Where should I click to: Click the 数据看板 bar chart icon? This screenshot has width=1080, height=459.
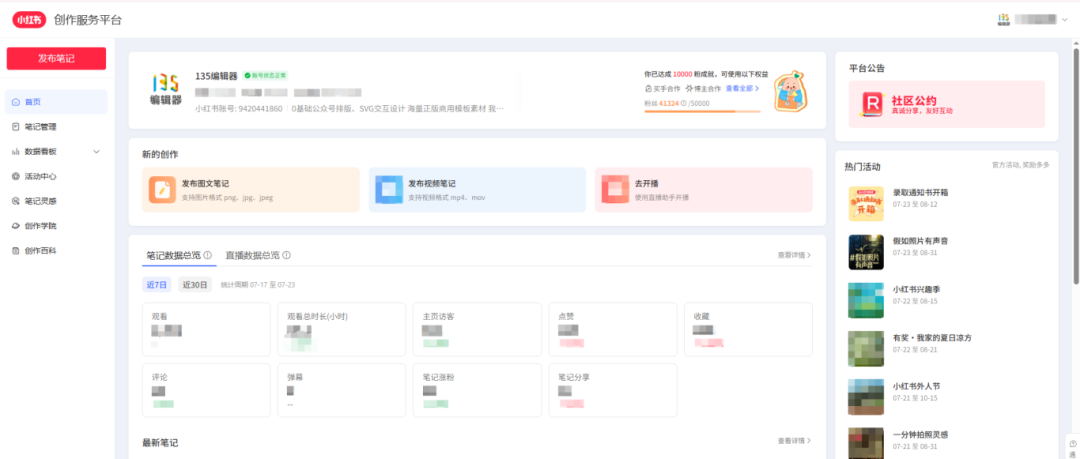click(x=16, y=152)
